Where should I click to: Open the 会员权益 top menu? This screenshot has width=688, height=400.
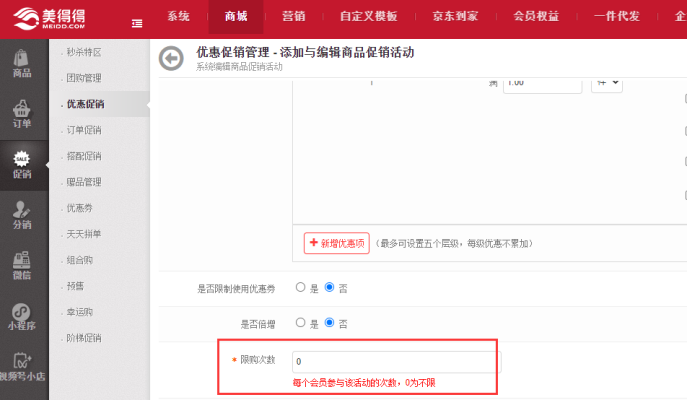[536, 17]
